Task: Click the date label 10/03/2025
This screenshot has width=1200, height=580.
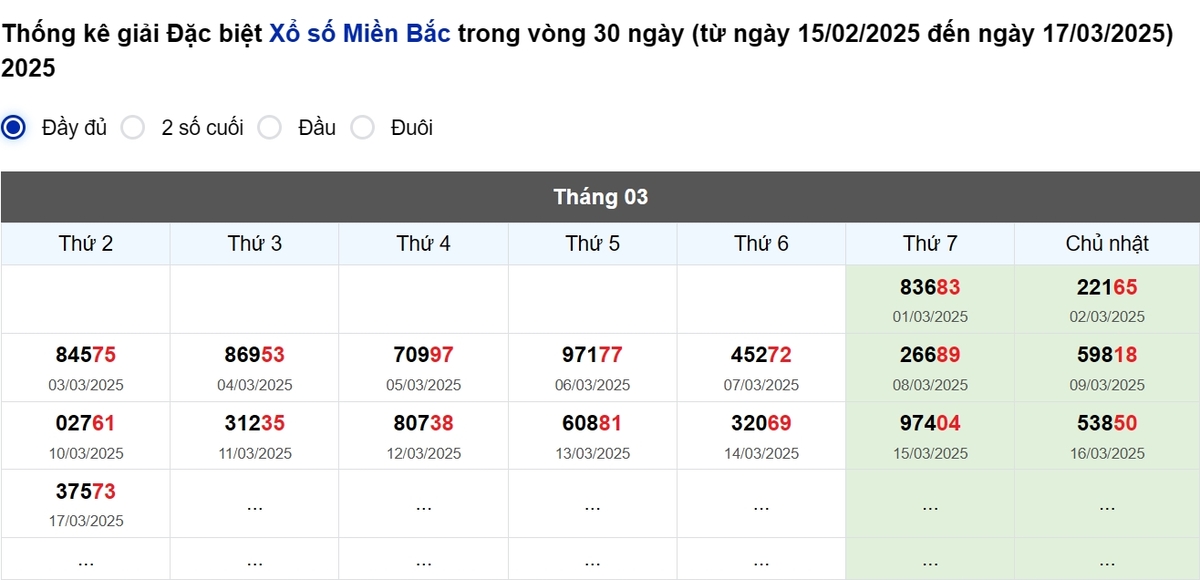Action: (85, 452)
